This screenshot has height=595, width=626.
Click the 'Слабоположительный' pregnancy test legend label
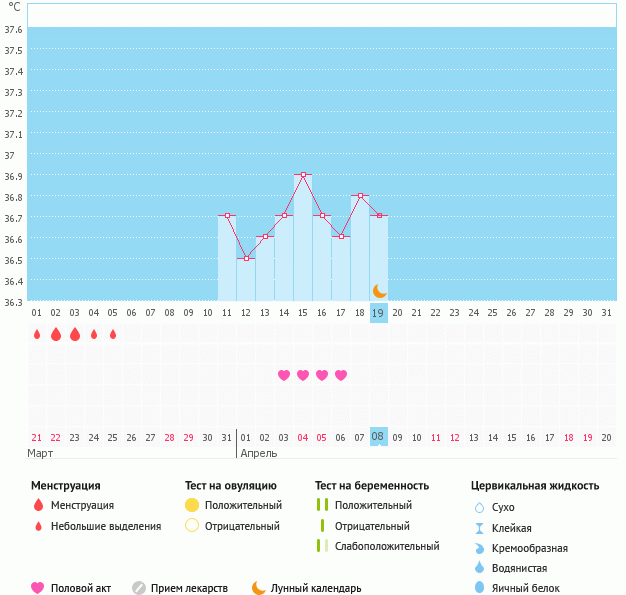tap(388, 546)
